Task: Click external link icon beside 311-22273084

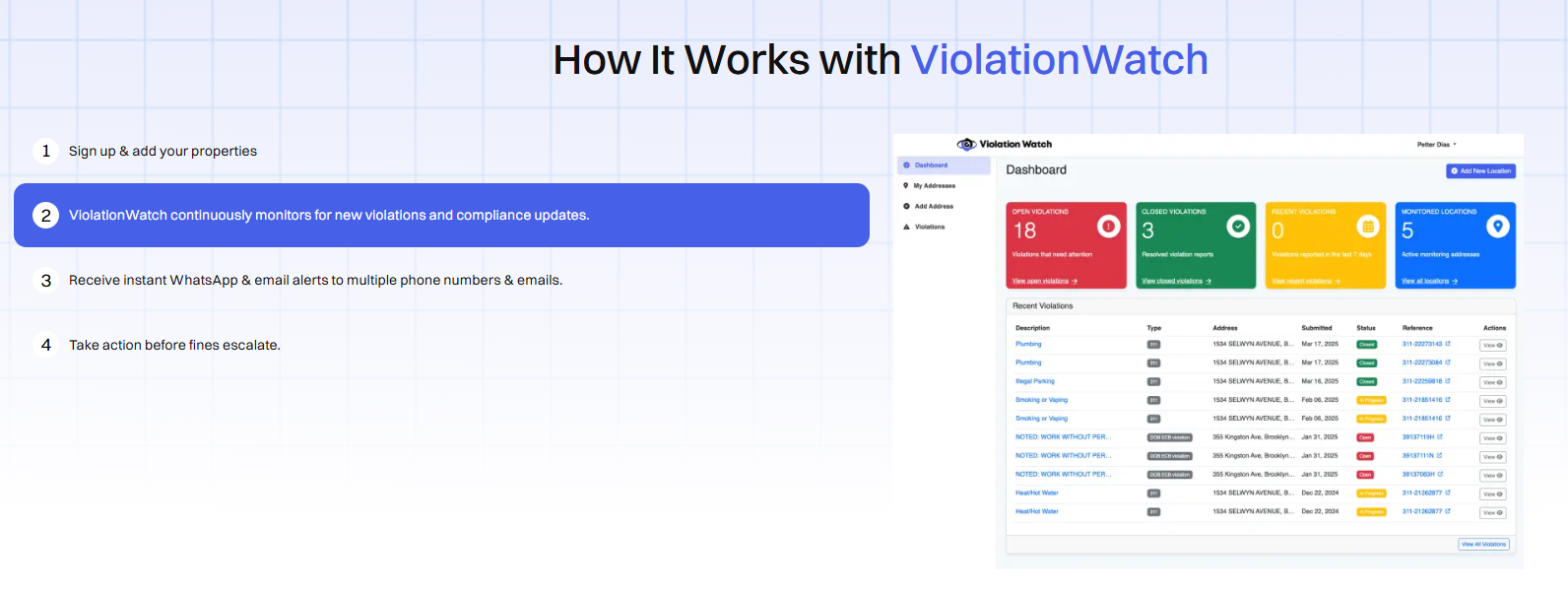Action: coord(1448,362)
